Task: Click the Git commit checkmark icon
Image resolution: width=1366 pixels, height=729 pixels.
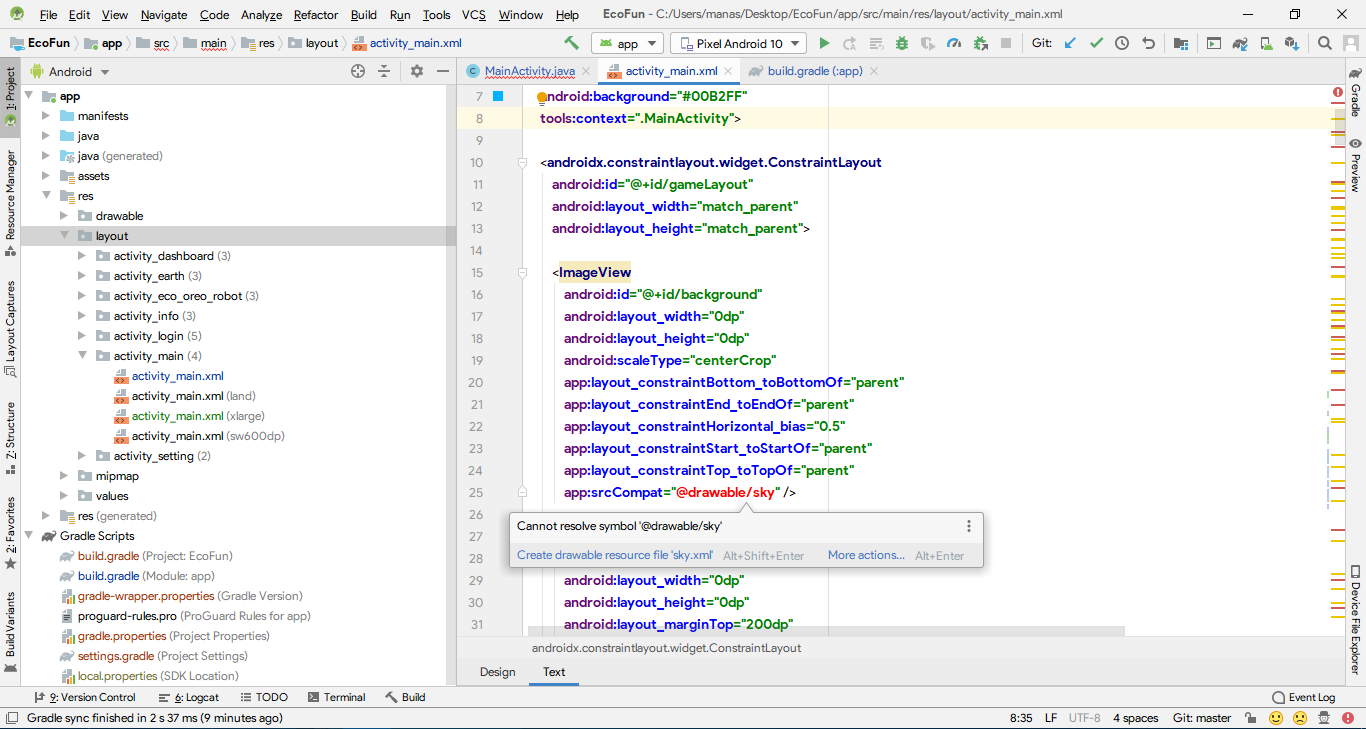Action: pos(1096,43)
